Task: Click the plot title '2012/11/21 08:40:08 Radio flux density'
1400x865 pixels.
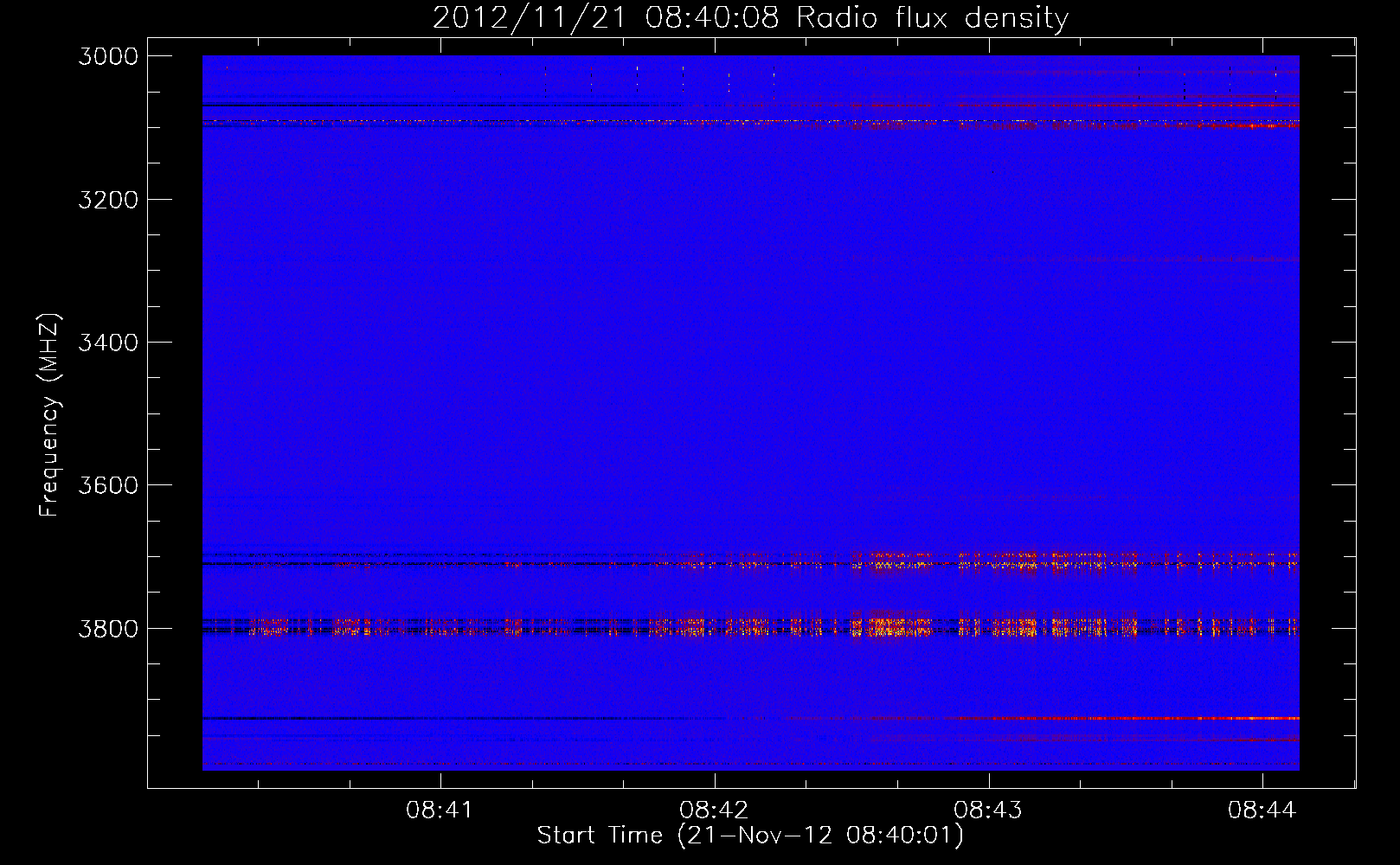Action: [750, 17]
